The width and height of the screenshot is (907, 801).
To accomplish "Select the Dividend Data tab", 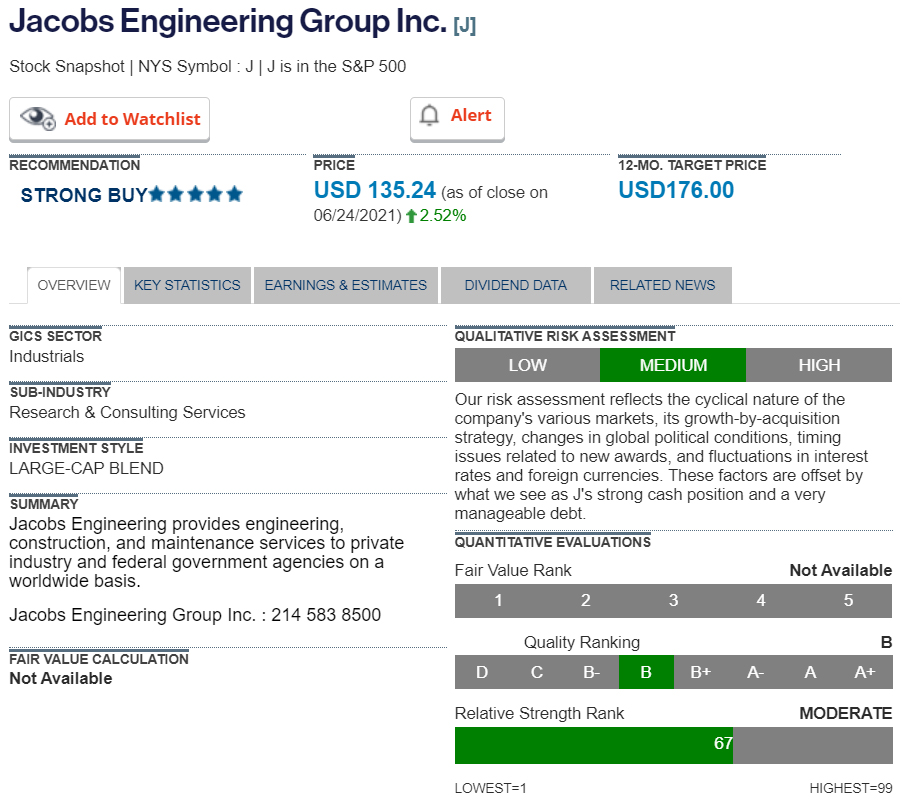I will coord(515,285).
